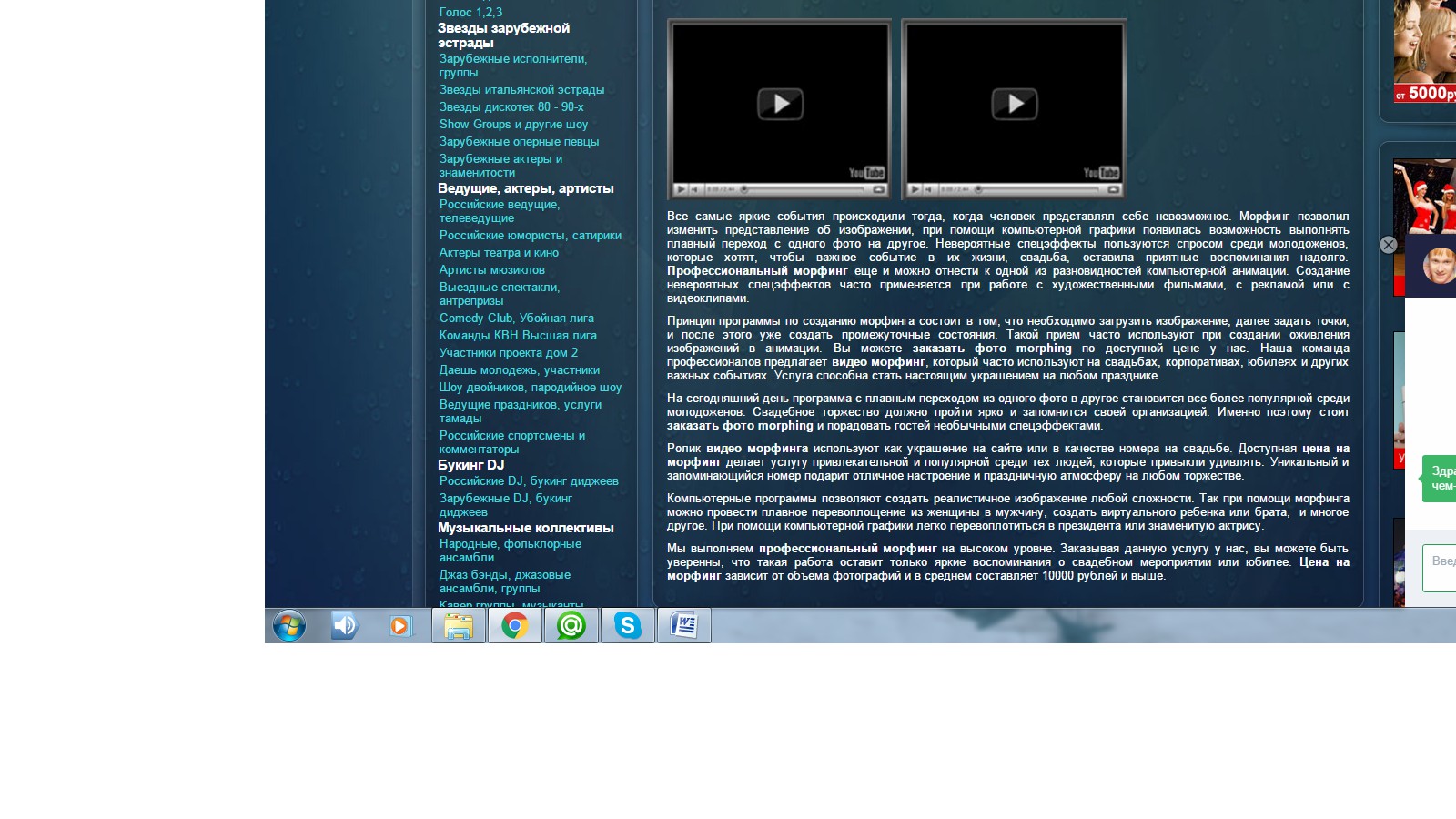1456x819 pixels.
Task: Open 'Зарубежные оперные певцы' link
Action: pos(519,141)
